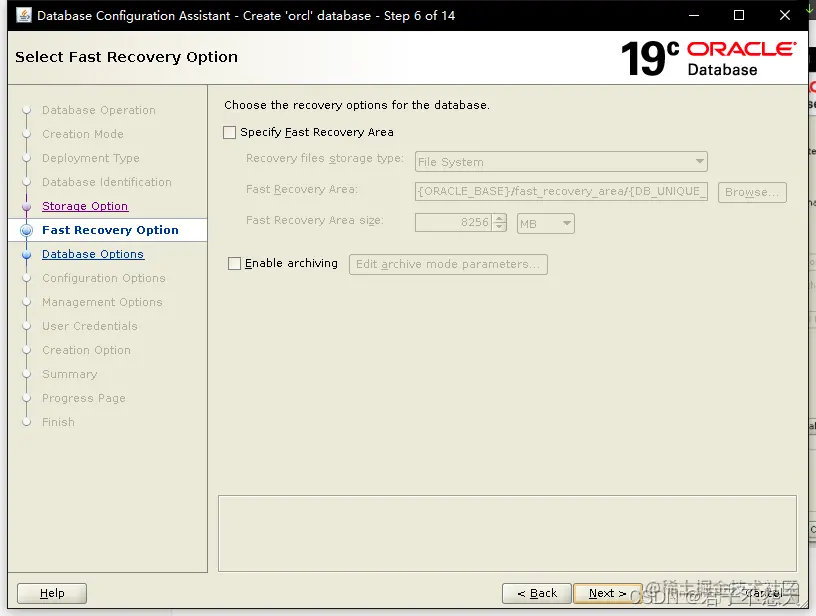Click the Fast Recovery Option step bullet
This screenshot has height=616, width=816.
pyautogui.click(x=27, y=230)
